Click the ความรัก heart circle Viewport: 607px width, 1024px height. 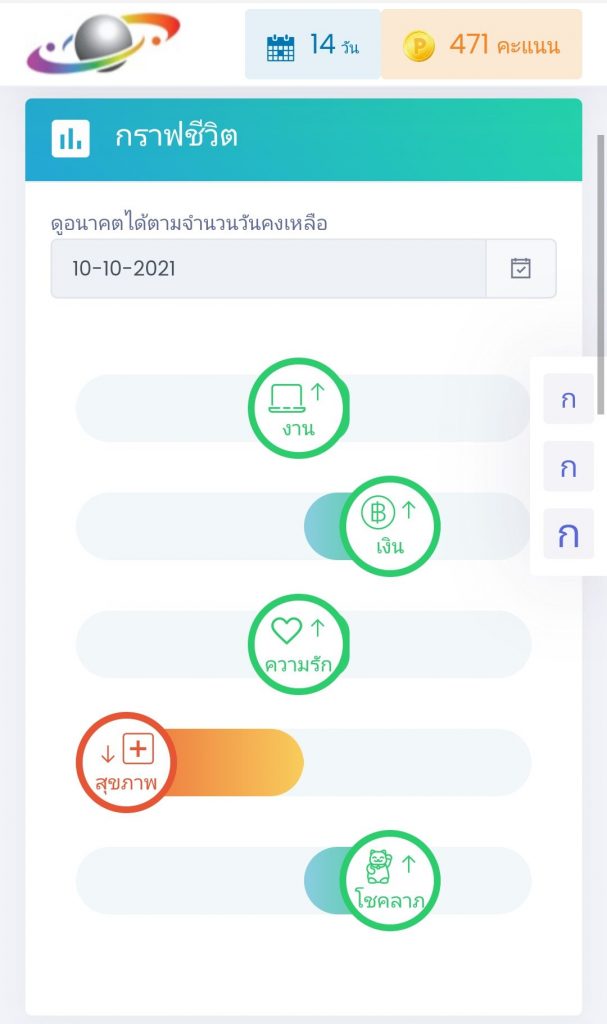(297, 644)
